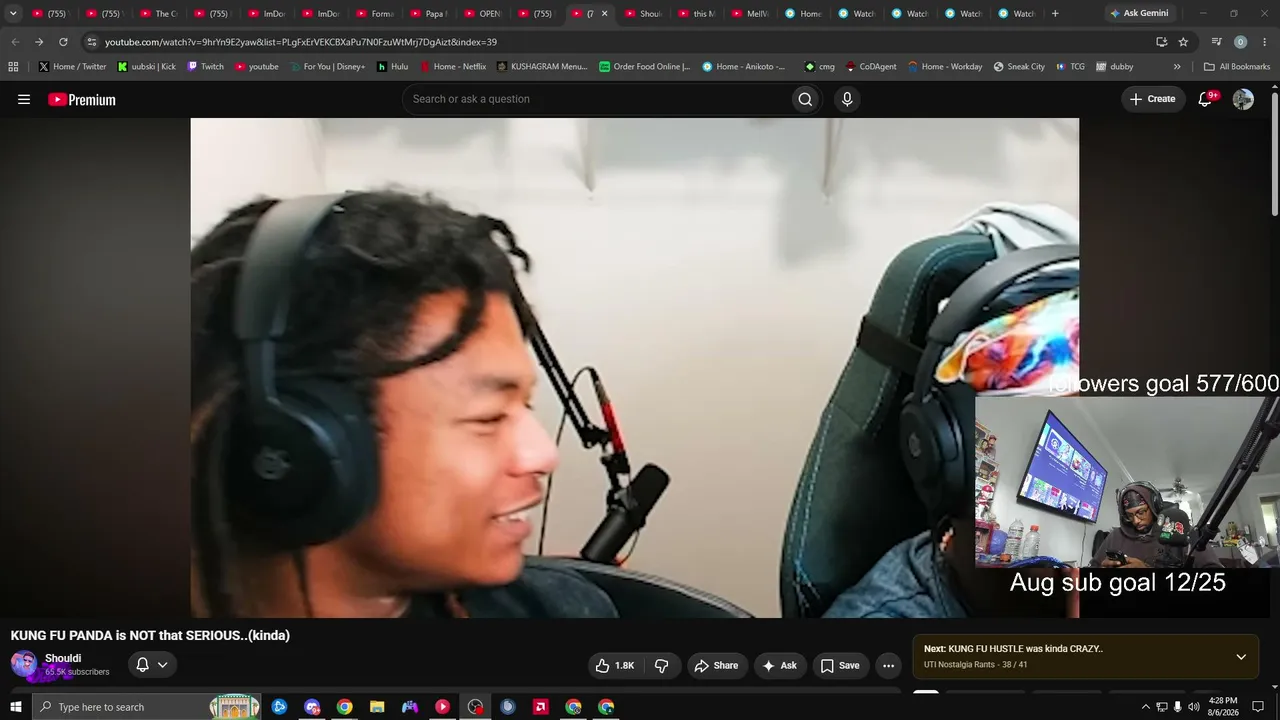
Task: Open Shouldi channel name link
Action: [63, 658]
